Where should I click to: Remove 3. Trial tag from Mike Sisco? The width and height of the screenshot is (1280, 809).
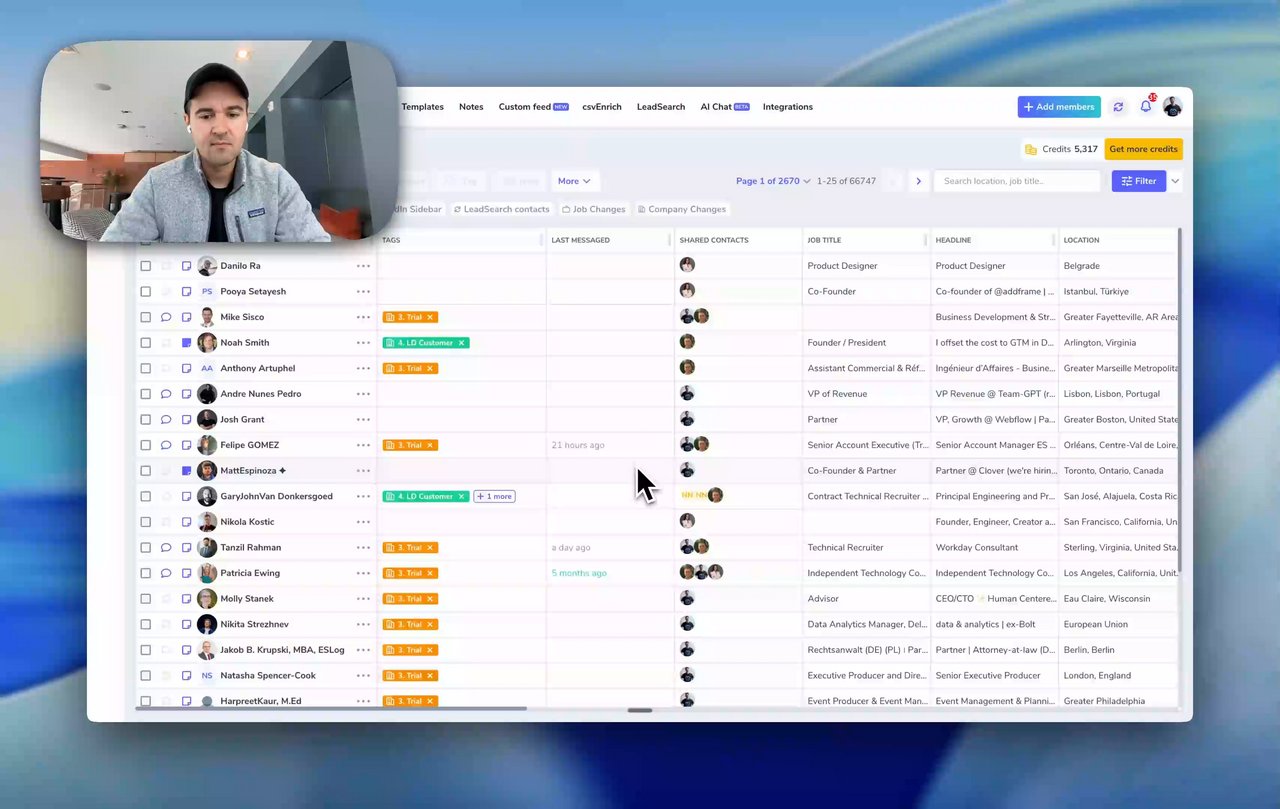tap(430, 317)
